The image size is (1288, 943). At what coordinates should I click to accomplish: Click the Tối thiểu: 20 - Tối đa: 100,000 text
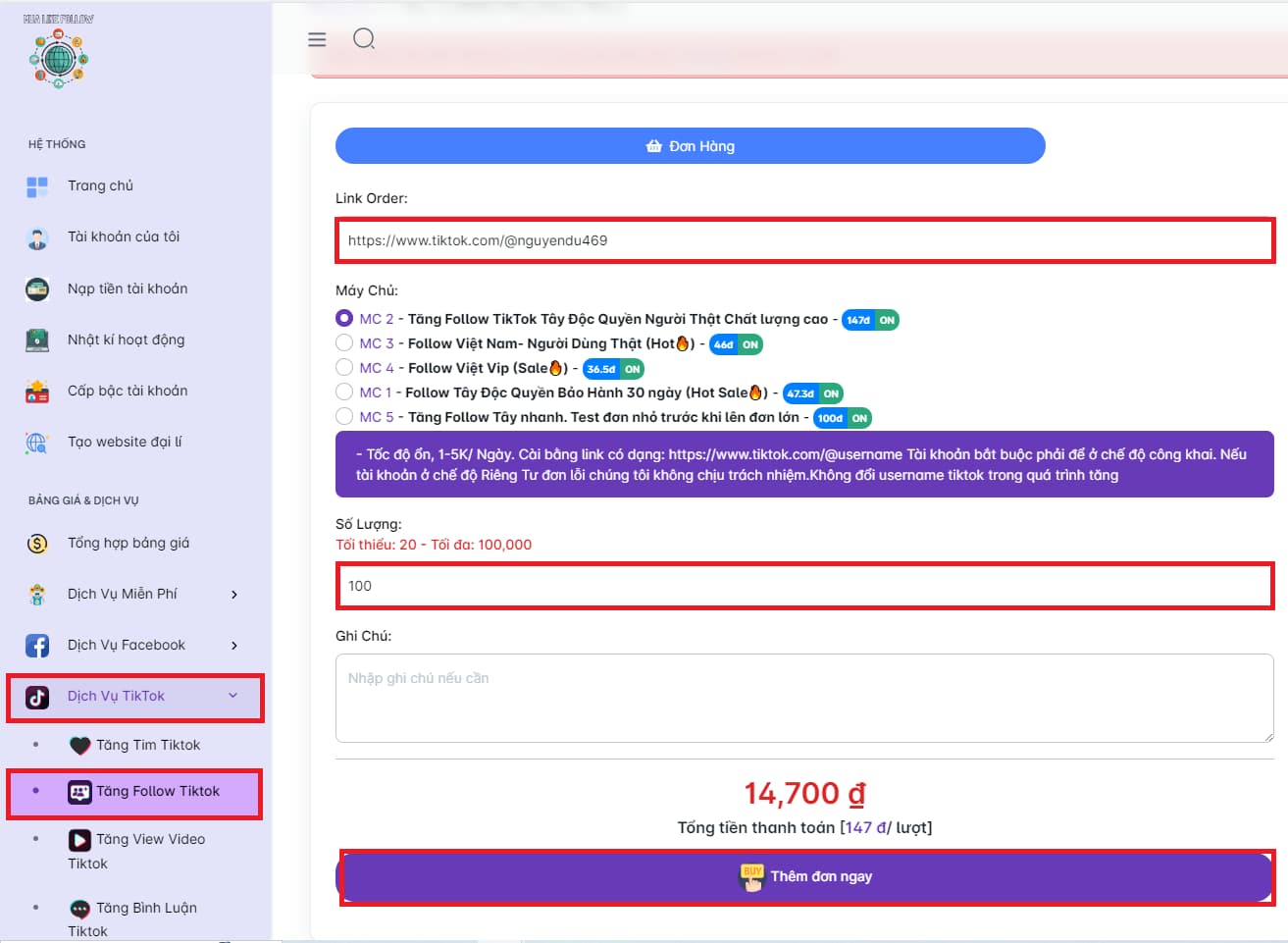click(434, 545)
